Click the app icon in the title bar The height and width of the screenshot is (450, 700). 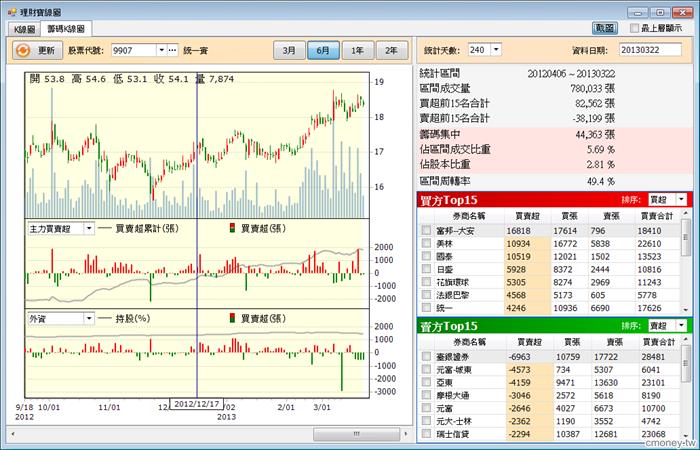pyautogui.click(x=11, y=10)
